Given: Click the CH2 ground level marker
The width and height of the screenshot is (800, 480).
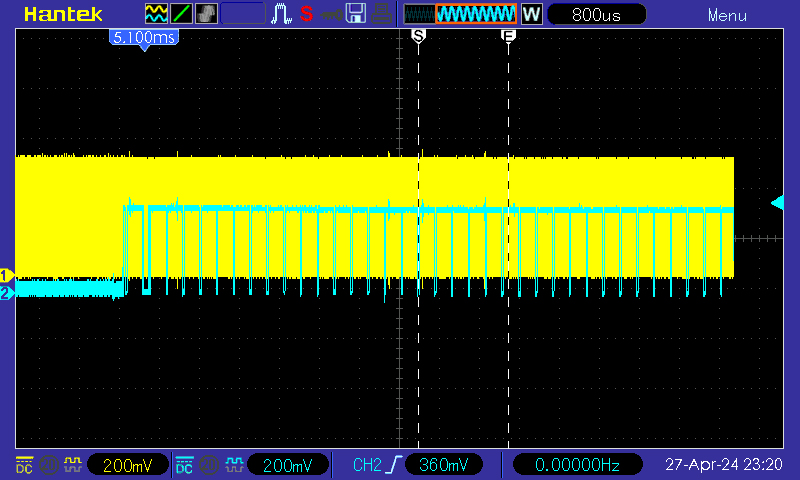Looking at the screenshot, I should [7, 293].
